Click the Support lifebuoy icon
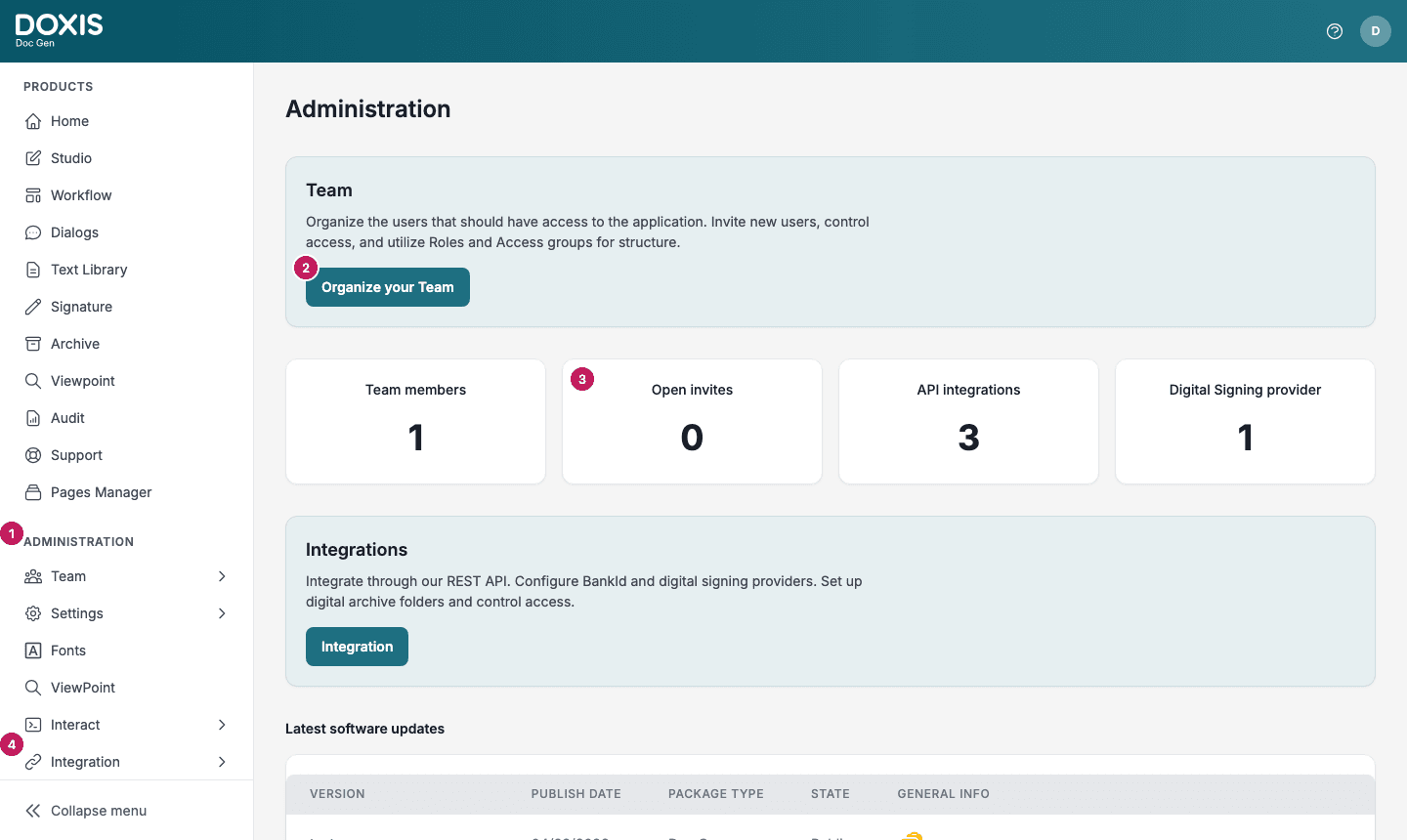Viewport: 1407px width, 840px height. click(x=33, y=455)
